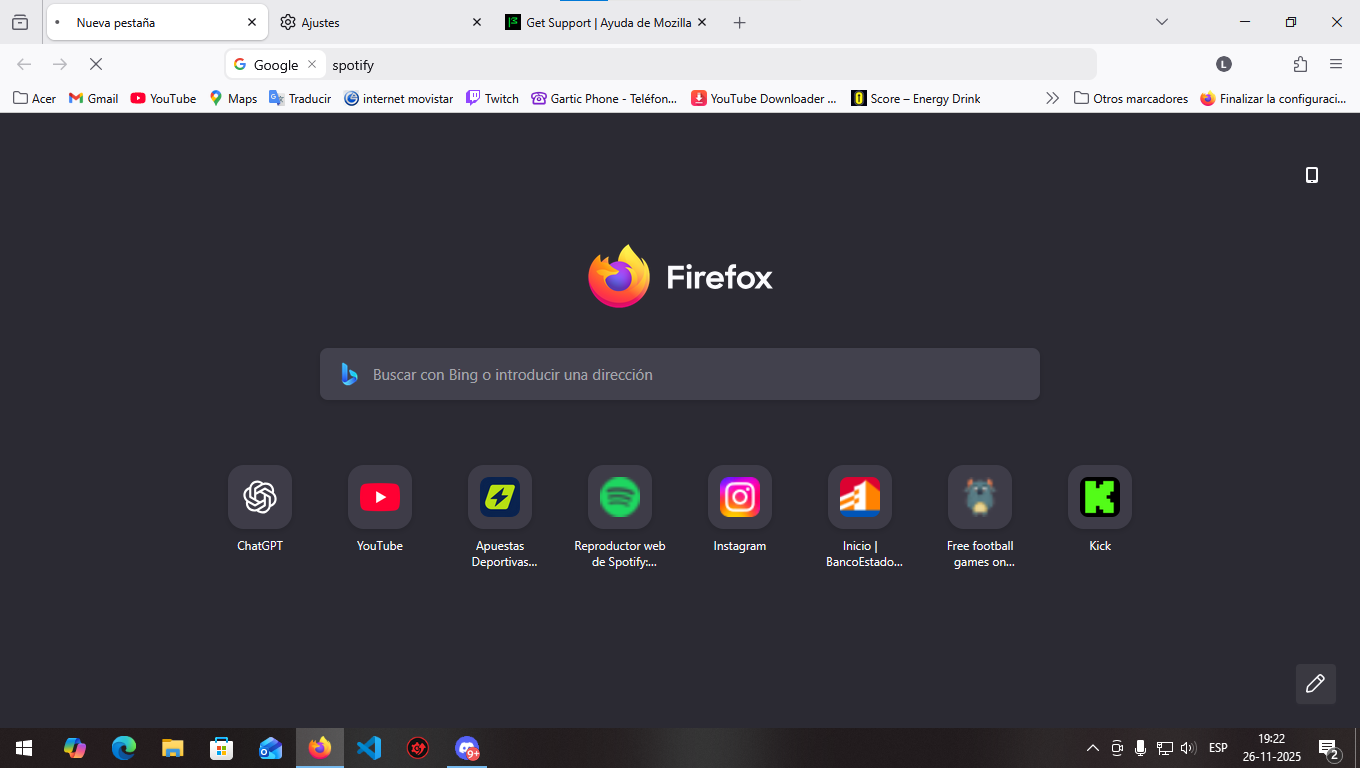Go forward to the next page

(60, 64)
